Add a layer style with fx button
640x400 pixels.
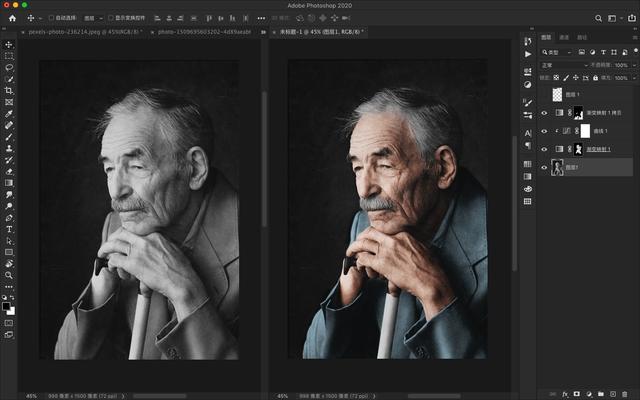565,394
